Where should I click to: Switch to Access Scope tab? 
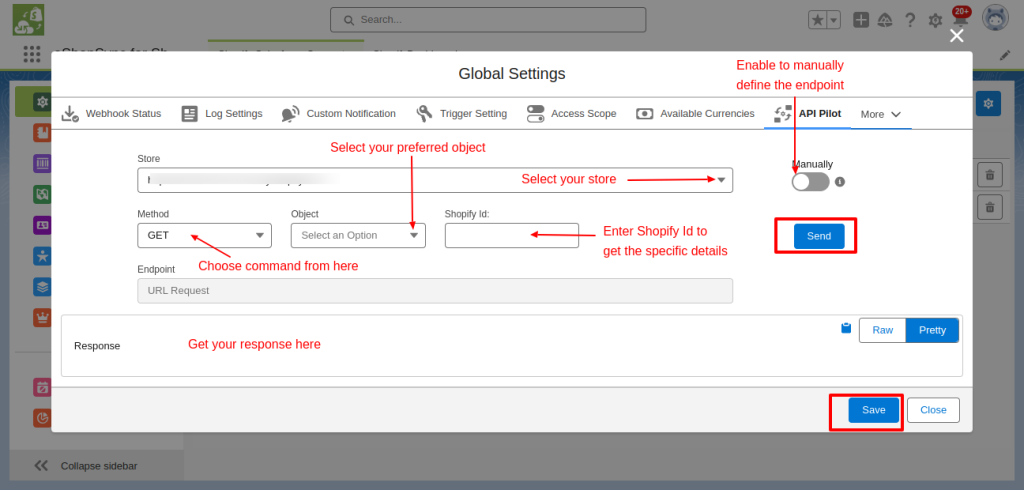pos(571,114)
